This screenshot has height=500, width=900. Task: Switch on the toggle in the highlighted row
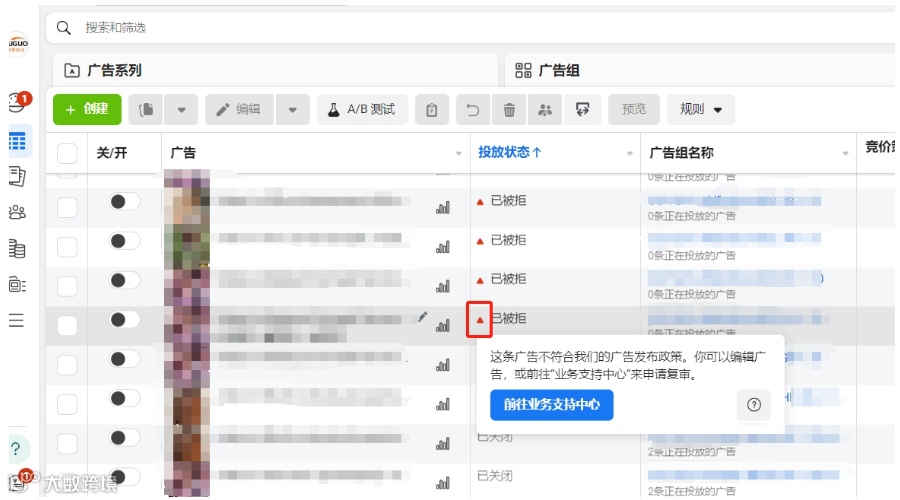pyautogui.click(x=125, y=320)
